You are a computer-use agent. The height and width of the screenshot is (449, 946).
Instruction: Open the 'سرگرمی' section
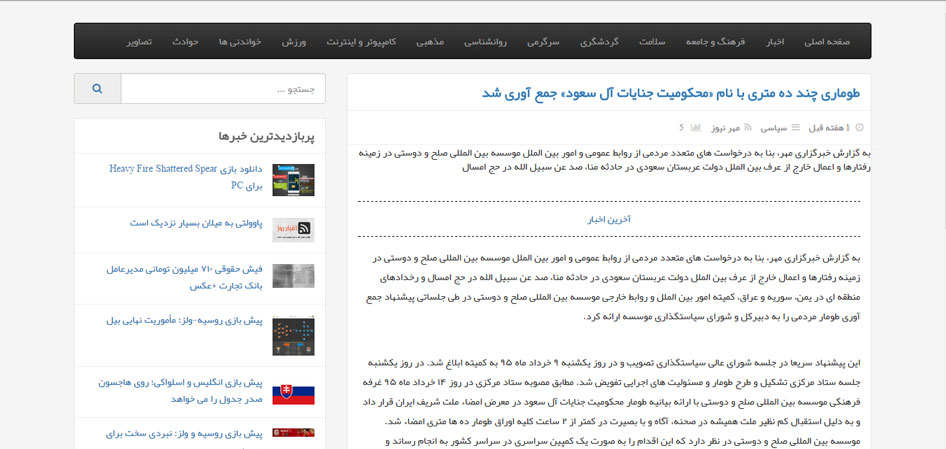click(x=543, y=42)
